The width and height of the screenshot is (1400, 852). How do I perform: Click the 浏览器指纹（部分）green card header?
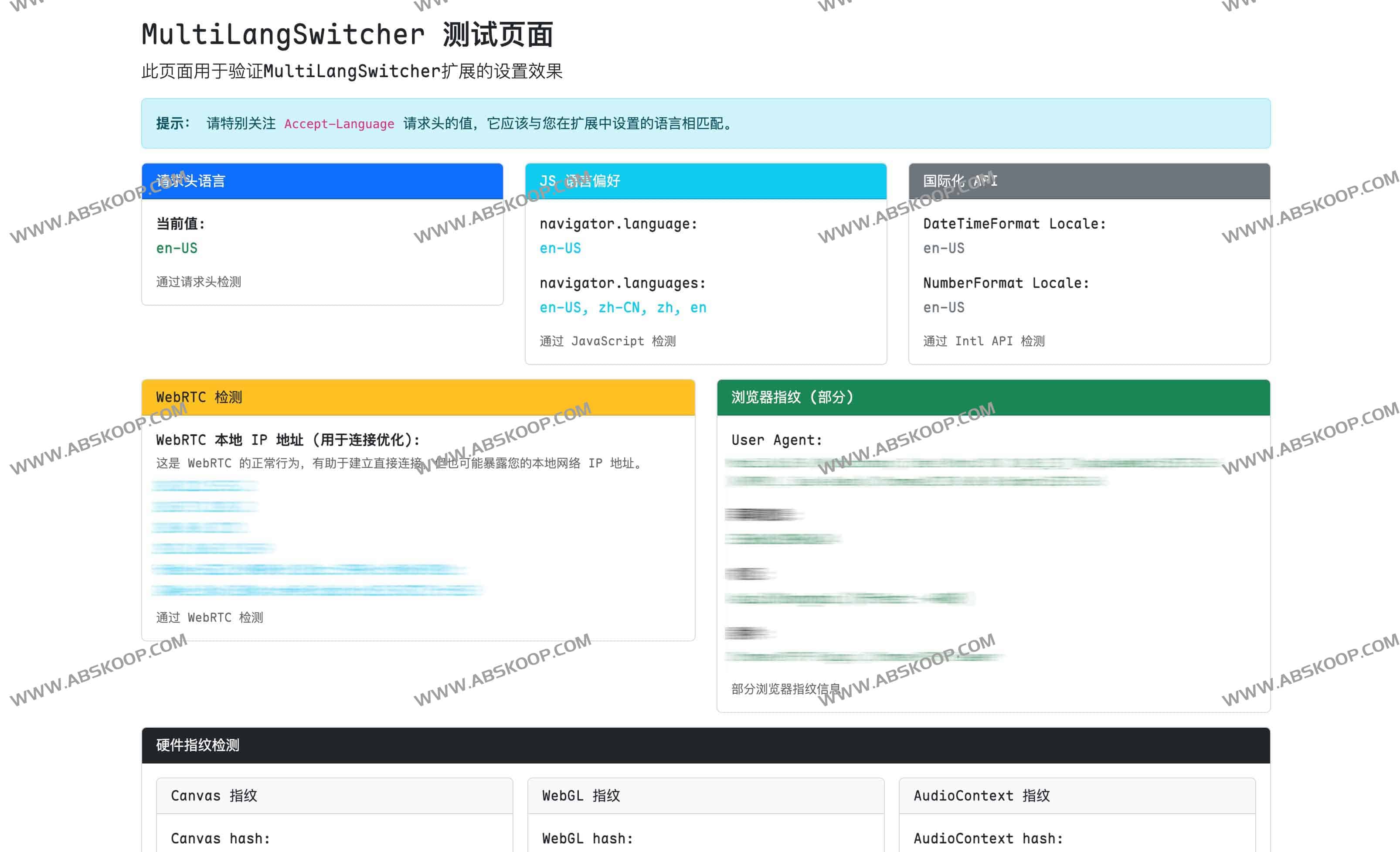point(992,397)
